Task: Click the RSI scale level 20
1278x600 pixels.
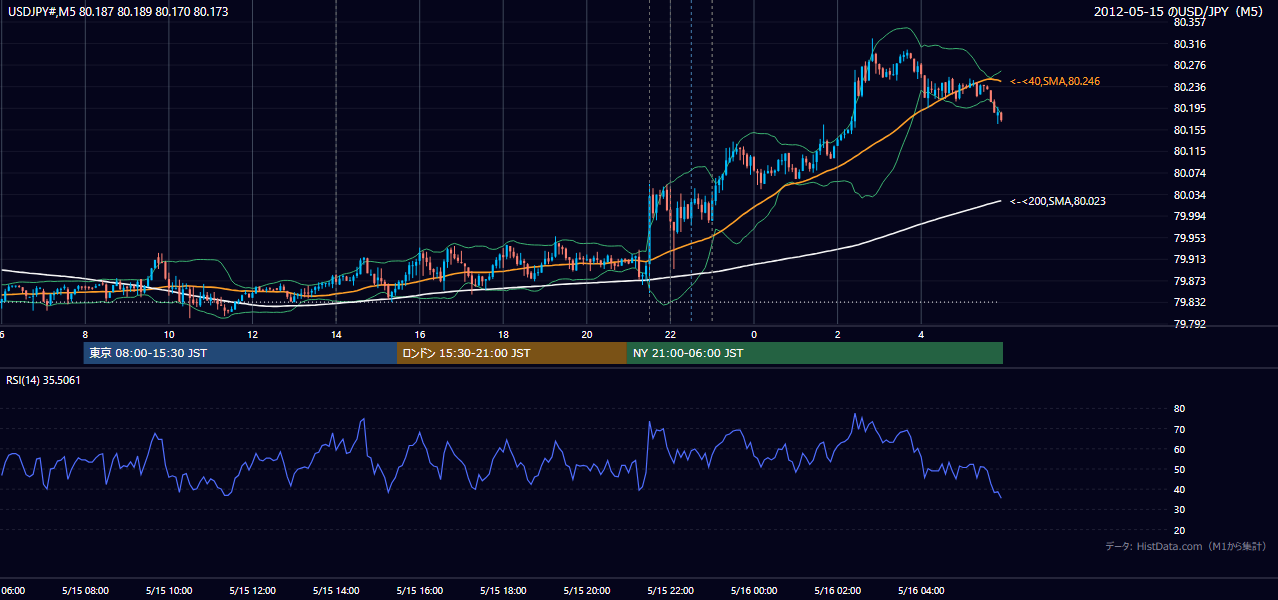Action: click(1179, 531)
